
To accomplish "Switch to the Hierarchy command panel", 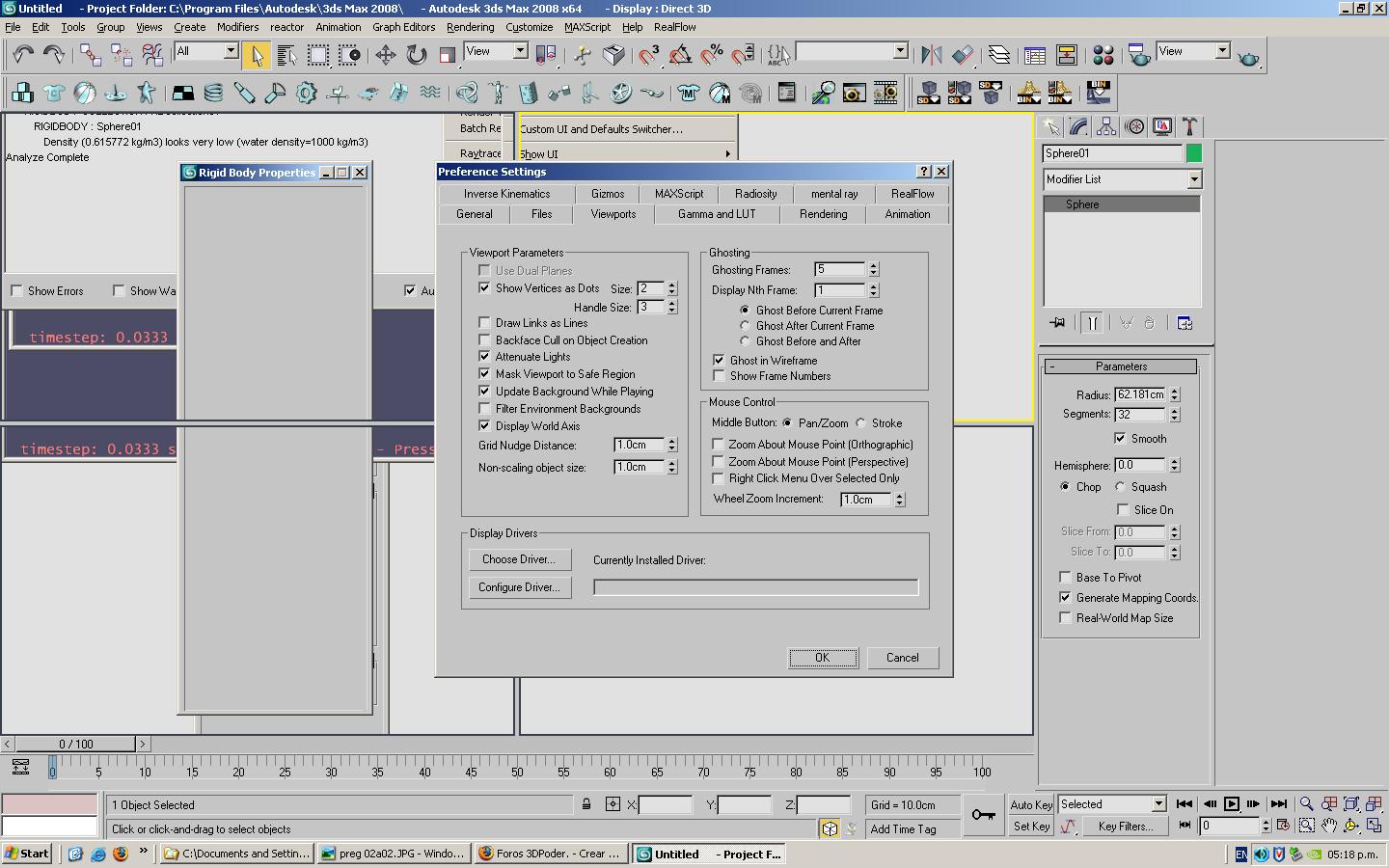I will point(1106,126).
